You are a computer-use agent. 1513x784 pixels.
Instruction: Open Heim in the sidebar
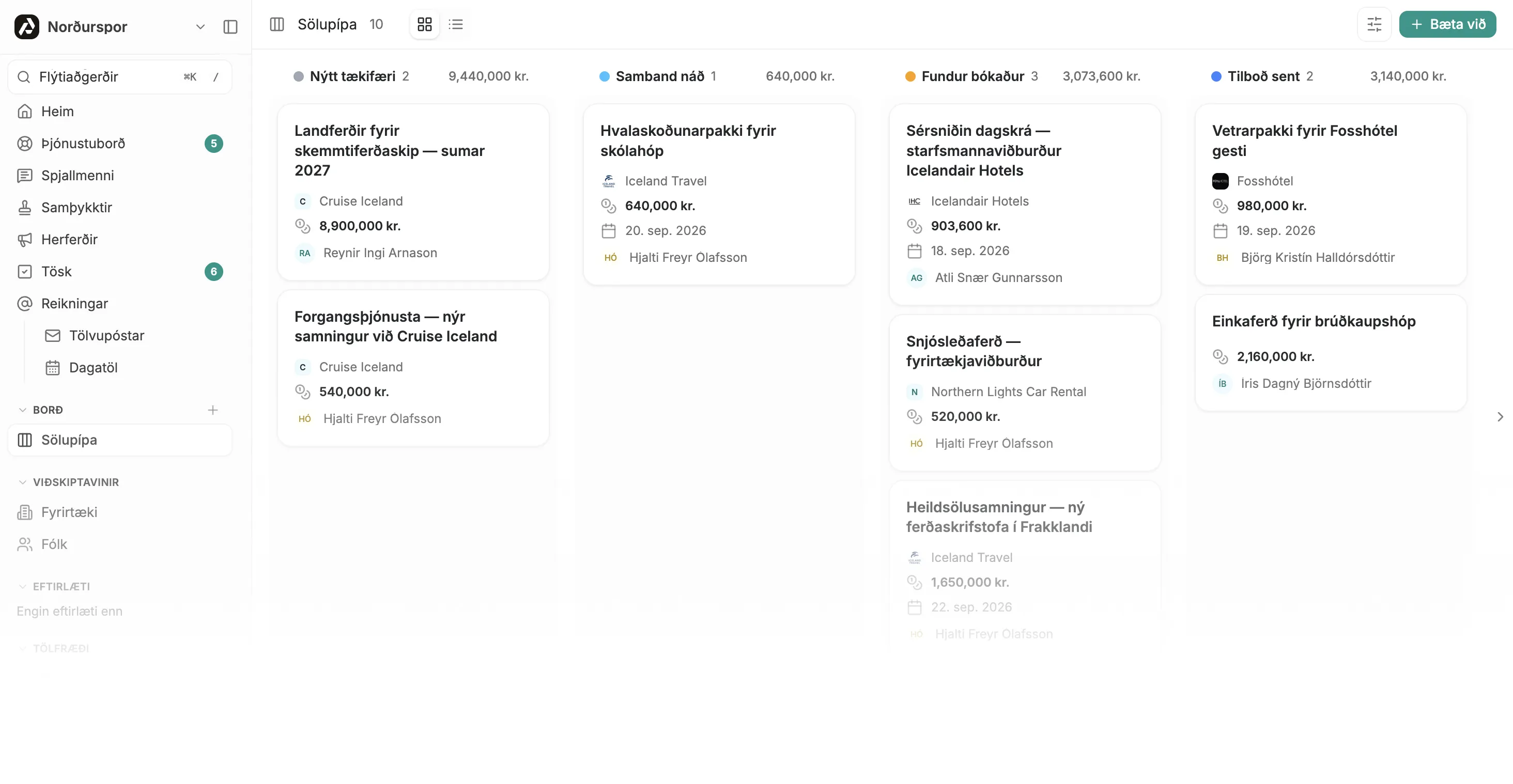[x=120, y=112]
